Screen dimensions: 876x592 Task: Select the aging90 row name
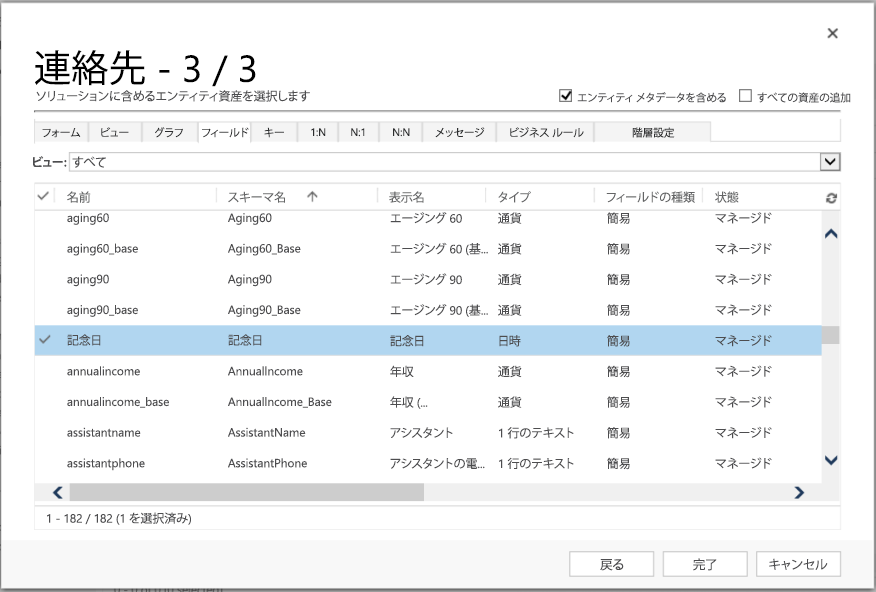[x=88, y=279]
